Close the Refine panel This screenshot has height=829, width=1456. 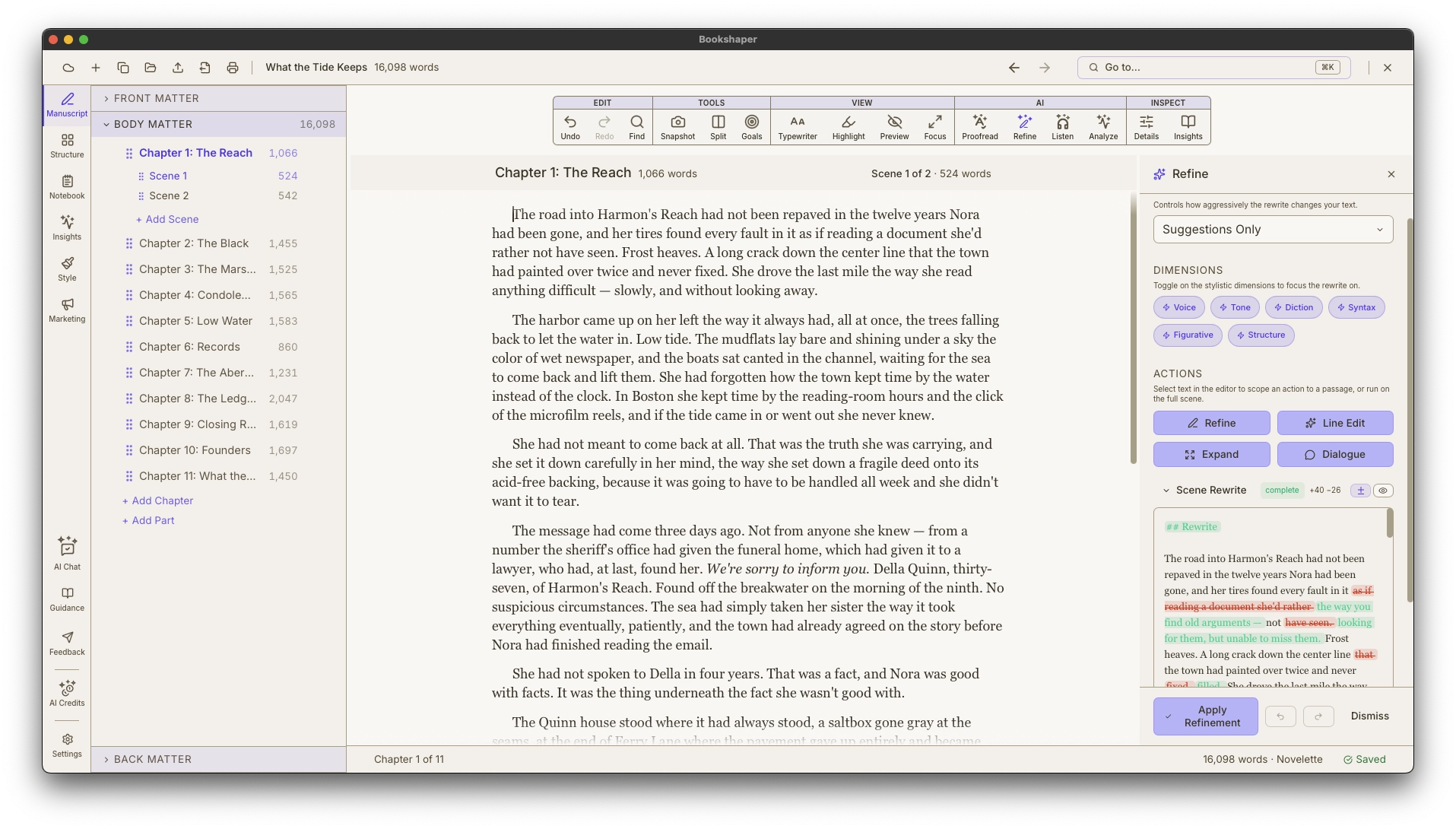click(1391, 174)
